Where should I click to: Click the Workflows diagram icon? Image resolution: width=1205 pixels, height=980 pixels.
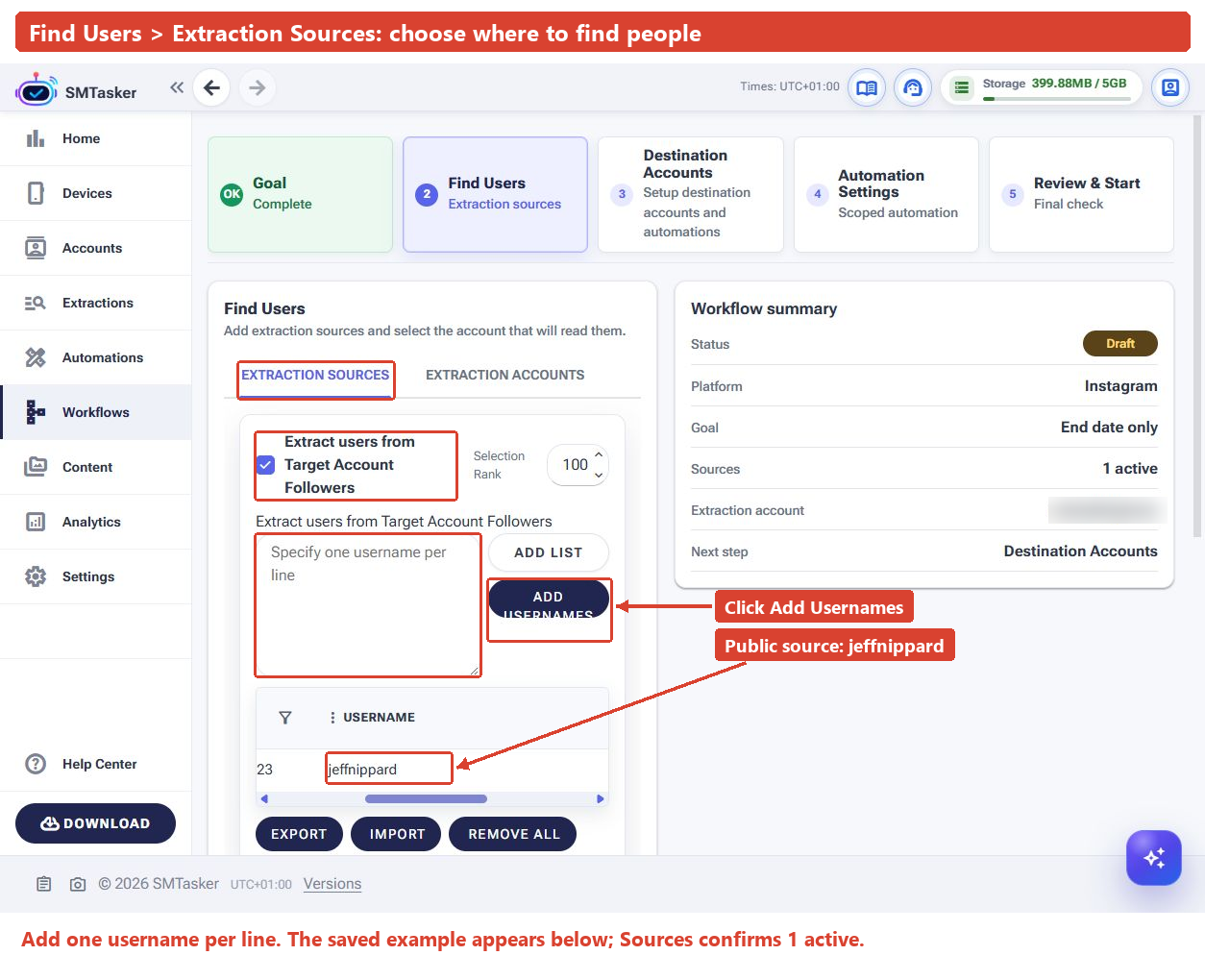tap(36, 412)
